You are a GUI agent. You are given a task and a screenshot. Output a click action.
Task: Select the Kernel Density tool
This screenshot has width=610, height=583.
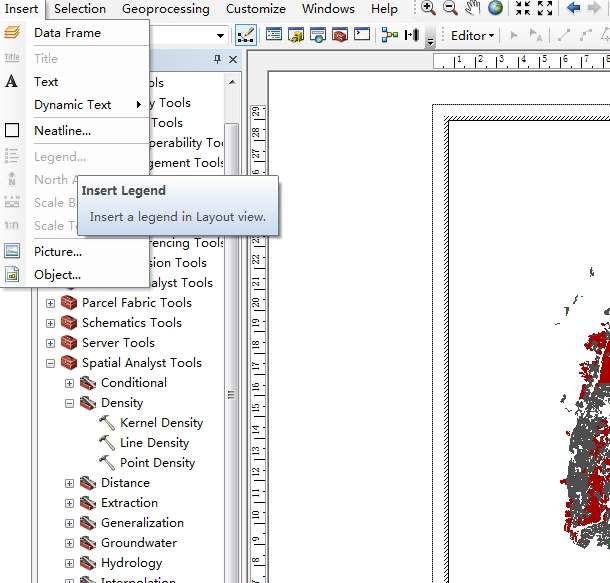(x=161, y=423)
